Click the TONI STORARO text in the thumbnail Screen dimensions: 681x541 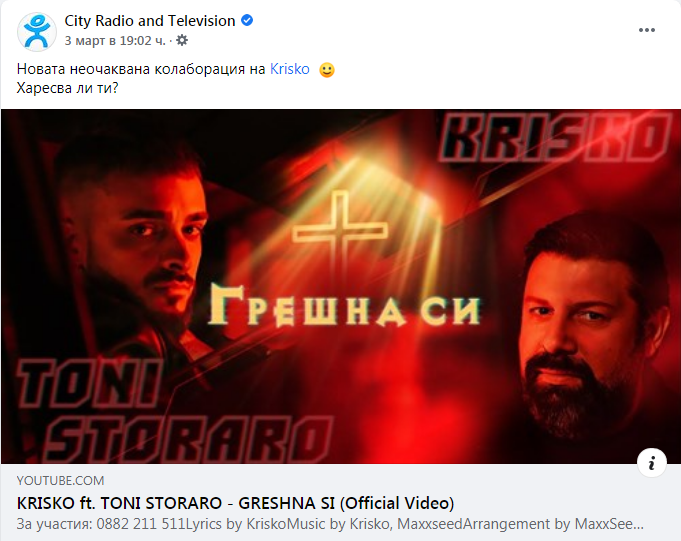(175, 410)
